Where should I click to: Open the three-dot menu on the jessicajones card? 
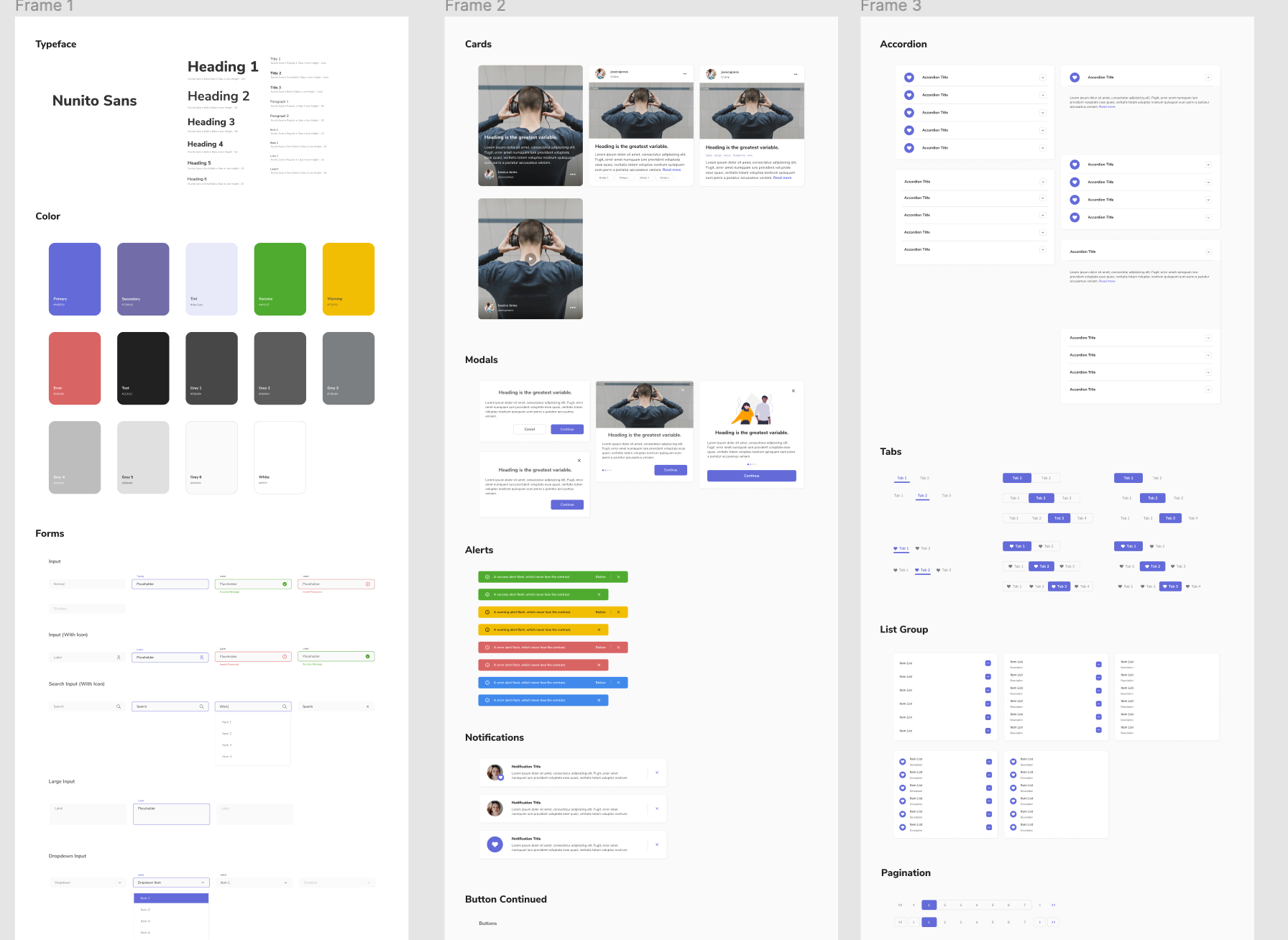tap(686, 72)
